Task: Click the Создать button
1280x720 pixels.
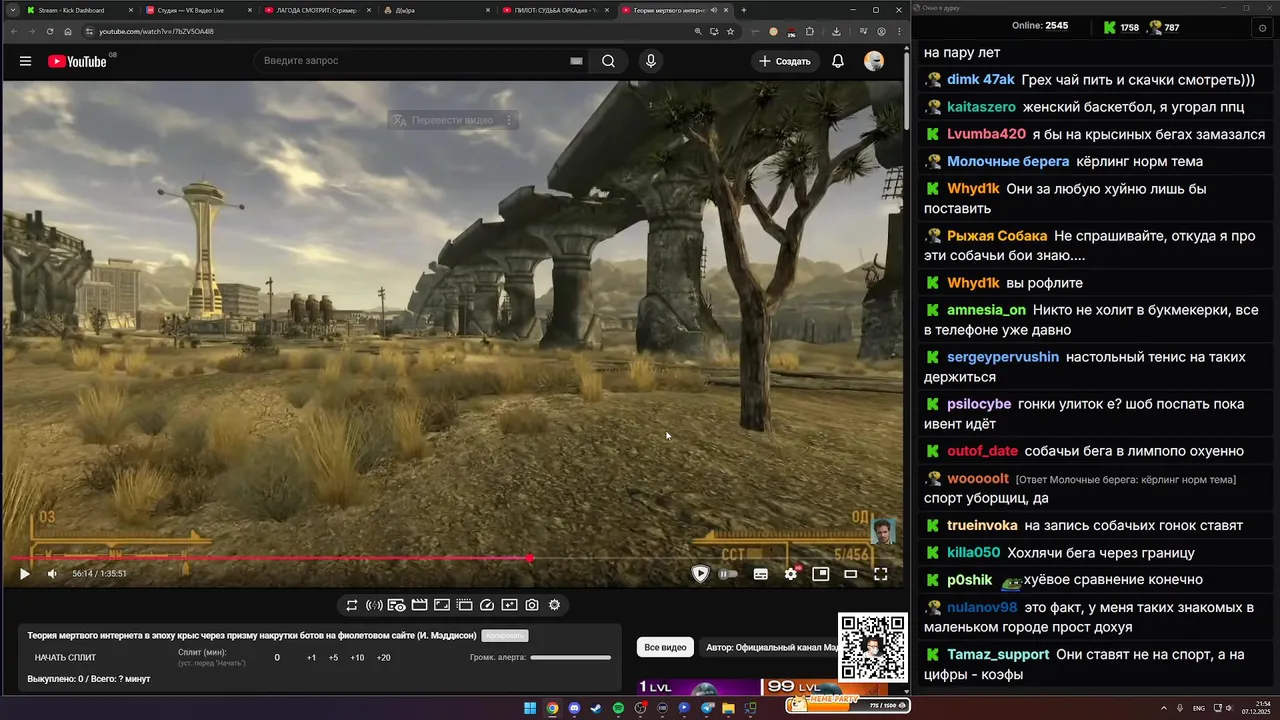Action: click(x=785, y=61)
